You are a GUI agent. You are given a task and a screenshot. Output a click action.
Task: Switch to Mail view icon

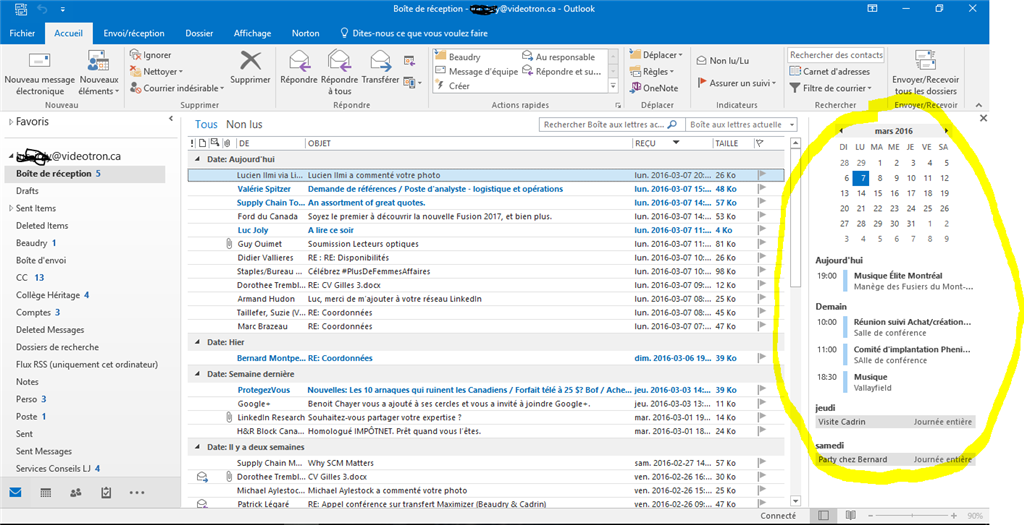point(15,493)
